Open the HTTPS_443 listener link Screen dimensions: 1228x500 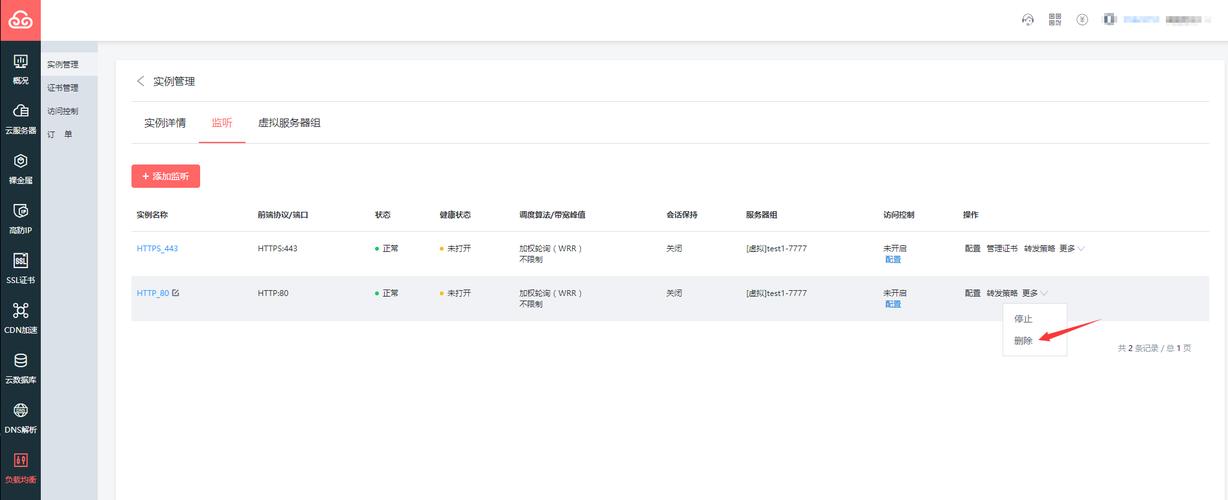click(x=157, y=248)
